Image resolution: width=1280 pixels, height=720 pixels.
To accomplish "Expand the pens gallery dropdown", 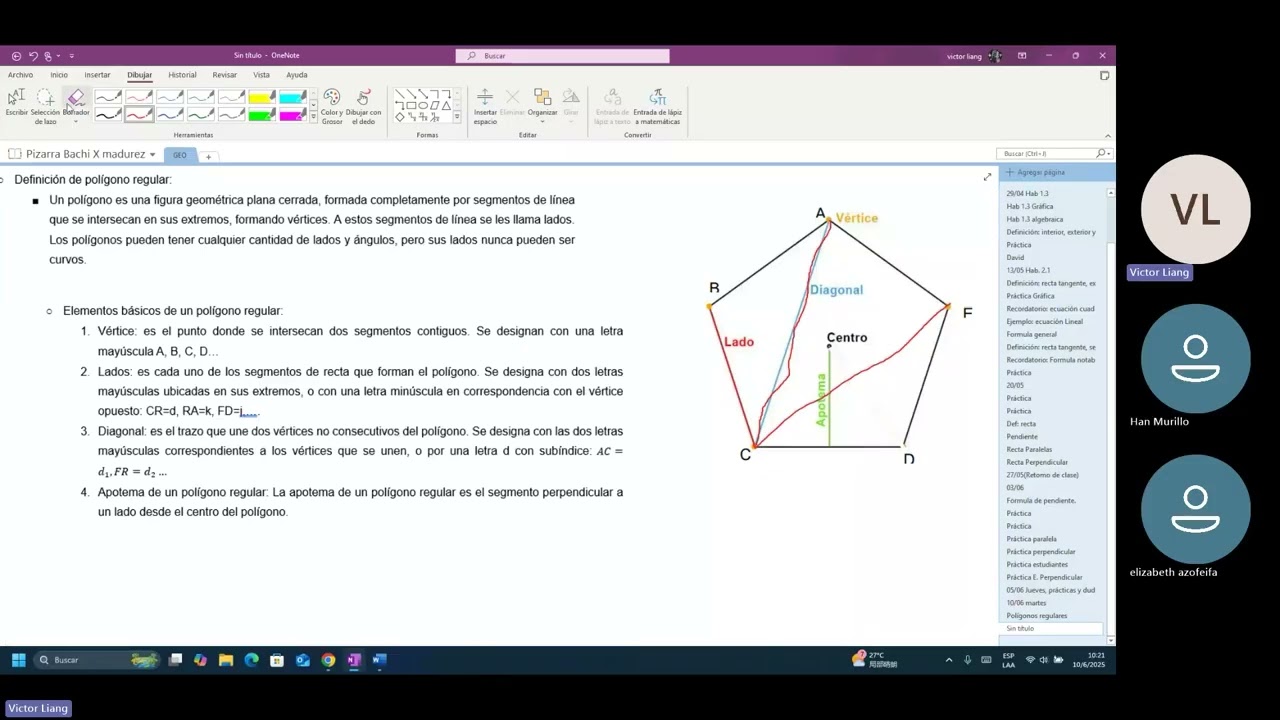I will pos(313,118).
